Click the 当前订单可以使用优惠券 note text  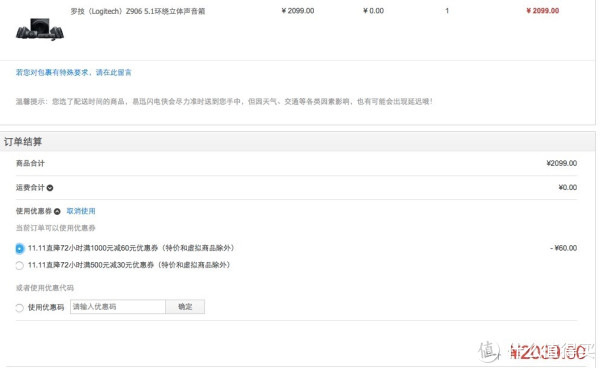(x=55, y=228)
